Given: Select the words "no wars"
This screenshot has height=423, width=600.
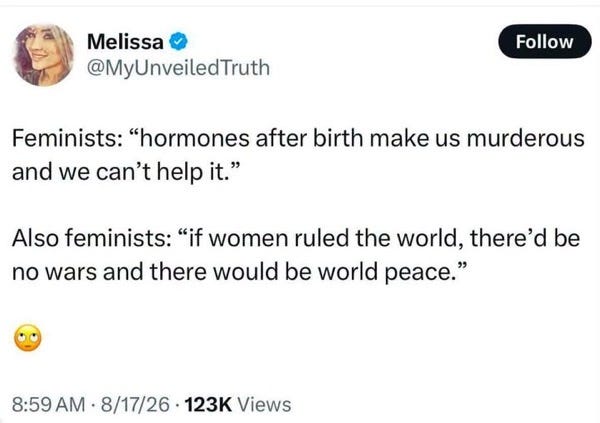Looking at the screenshot, I should (54, 272).
